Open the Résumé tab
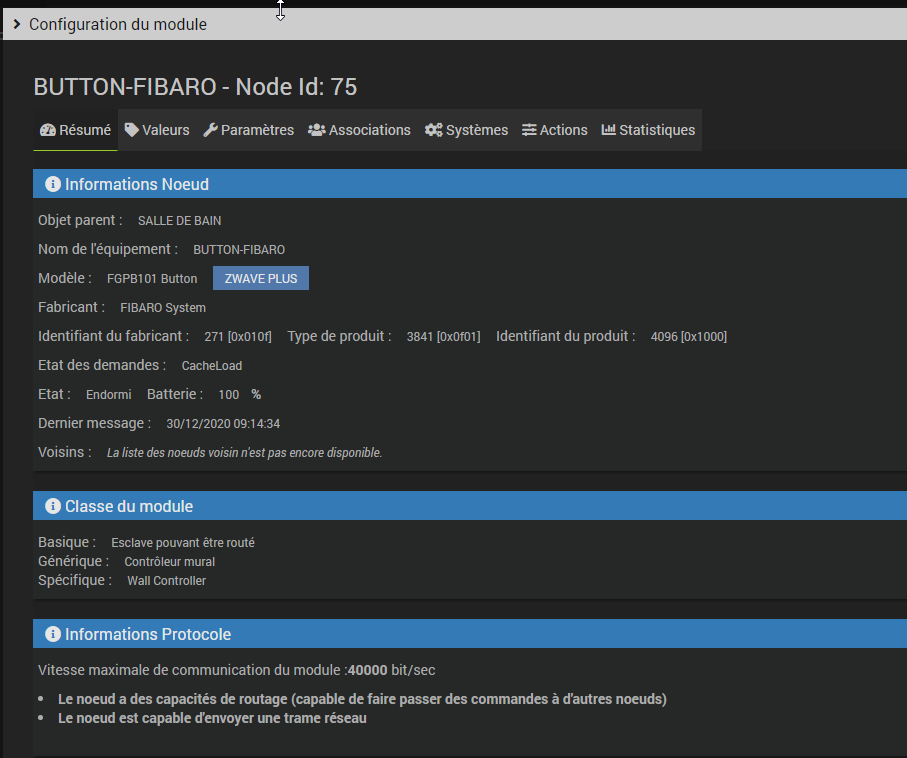 pos(75,130)
